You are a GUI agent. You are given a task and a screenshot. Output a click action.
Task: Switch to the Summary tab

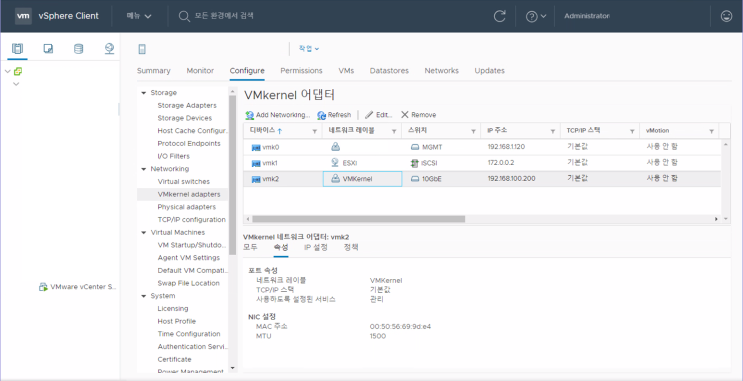(x=154, y=71)
